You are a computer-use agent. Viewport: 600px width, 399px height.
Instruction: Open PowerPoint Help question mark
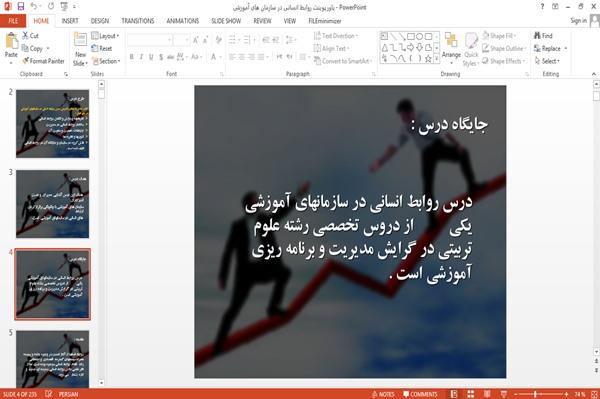(x=542, y=7)
